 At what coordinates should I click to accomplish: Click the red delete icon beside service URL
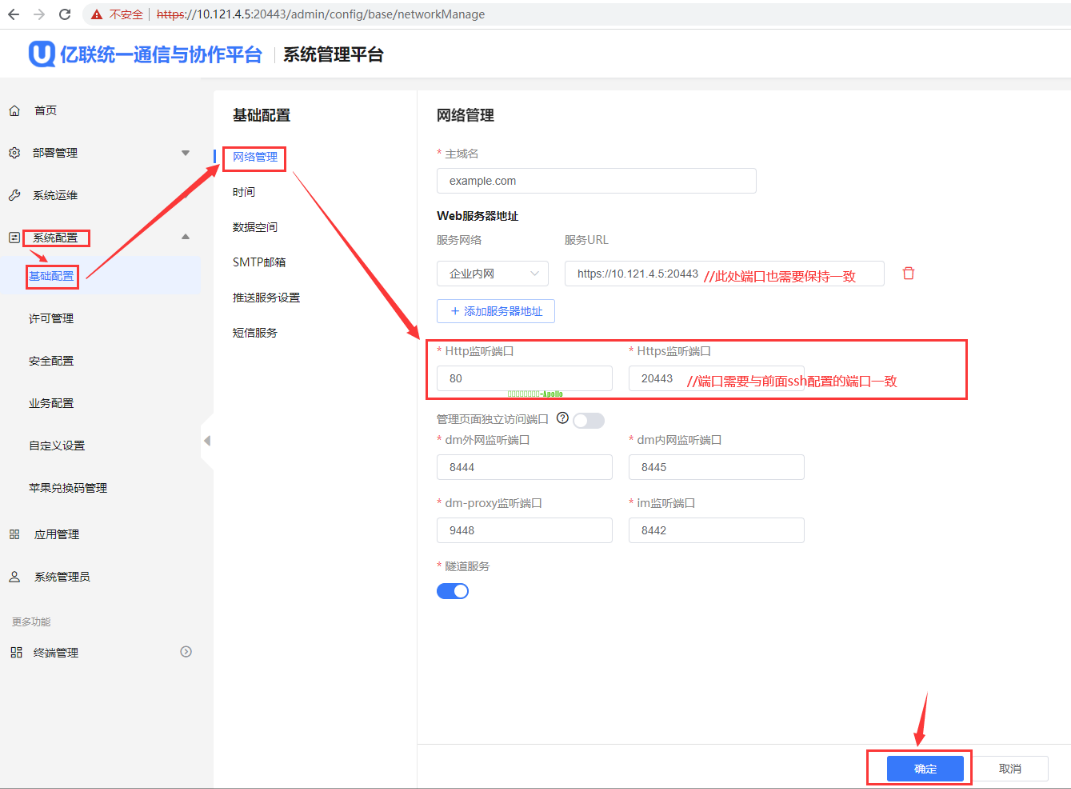pyautogui.click(x=908, y=273)
